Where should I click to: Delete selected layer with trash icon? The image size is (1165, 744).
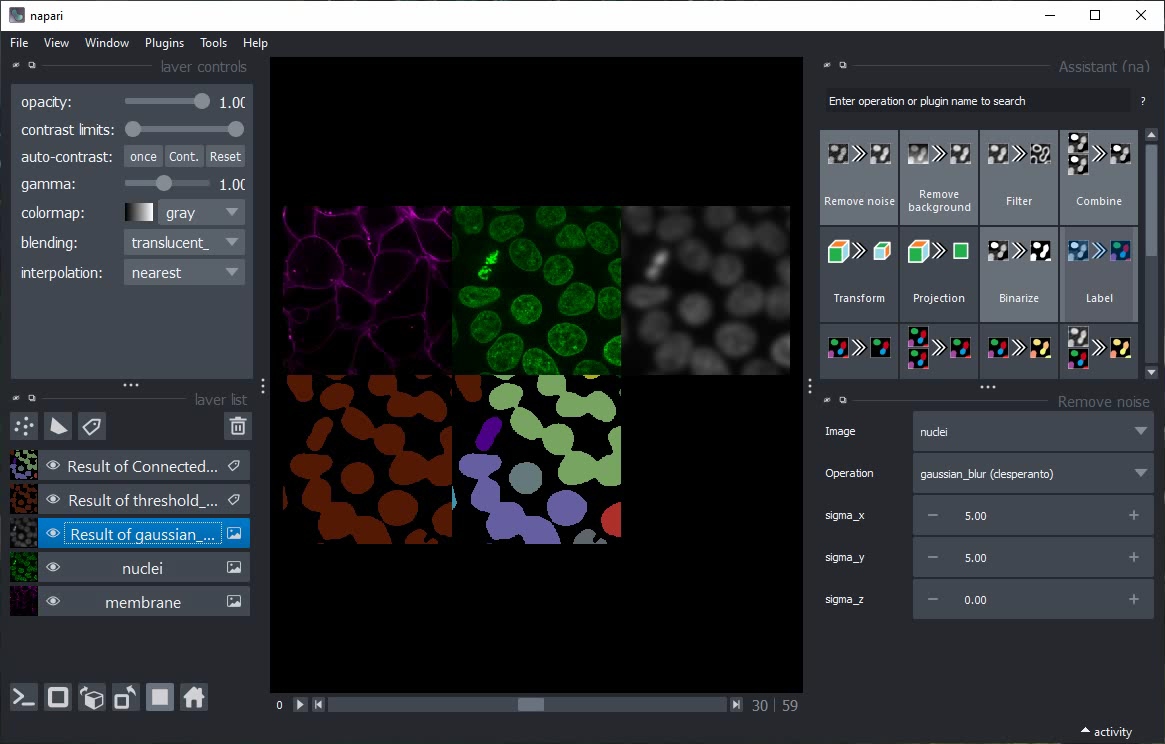(x=237, y=426)
